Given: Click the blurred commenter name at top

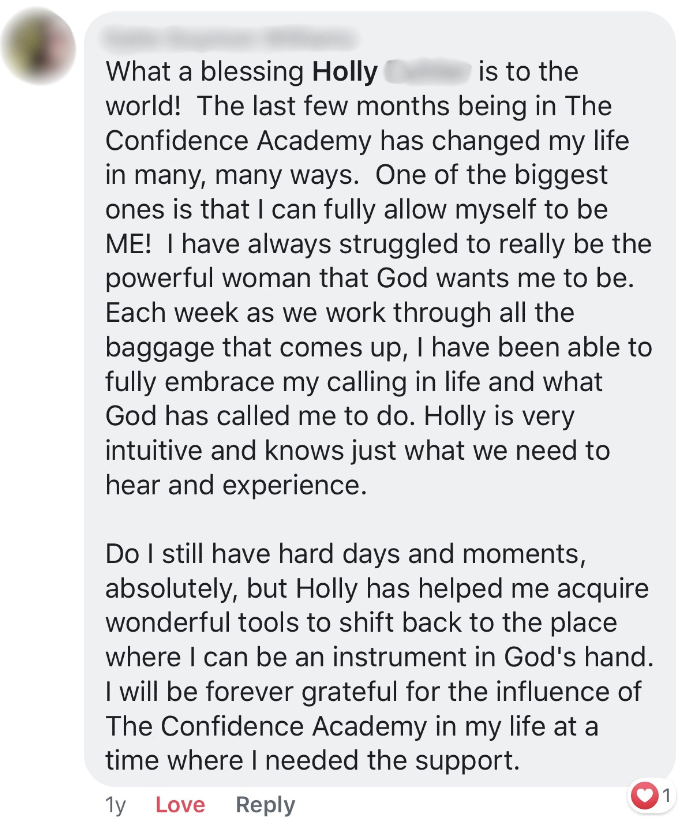Looking at the screenshot, I should tap(230, 38).
